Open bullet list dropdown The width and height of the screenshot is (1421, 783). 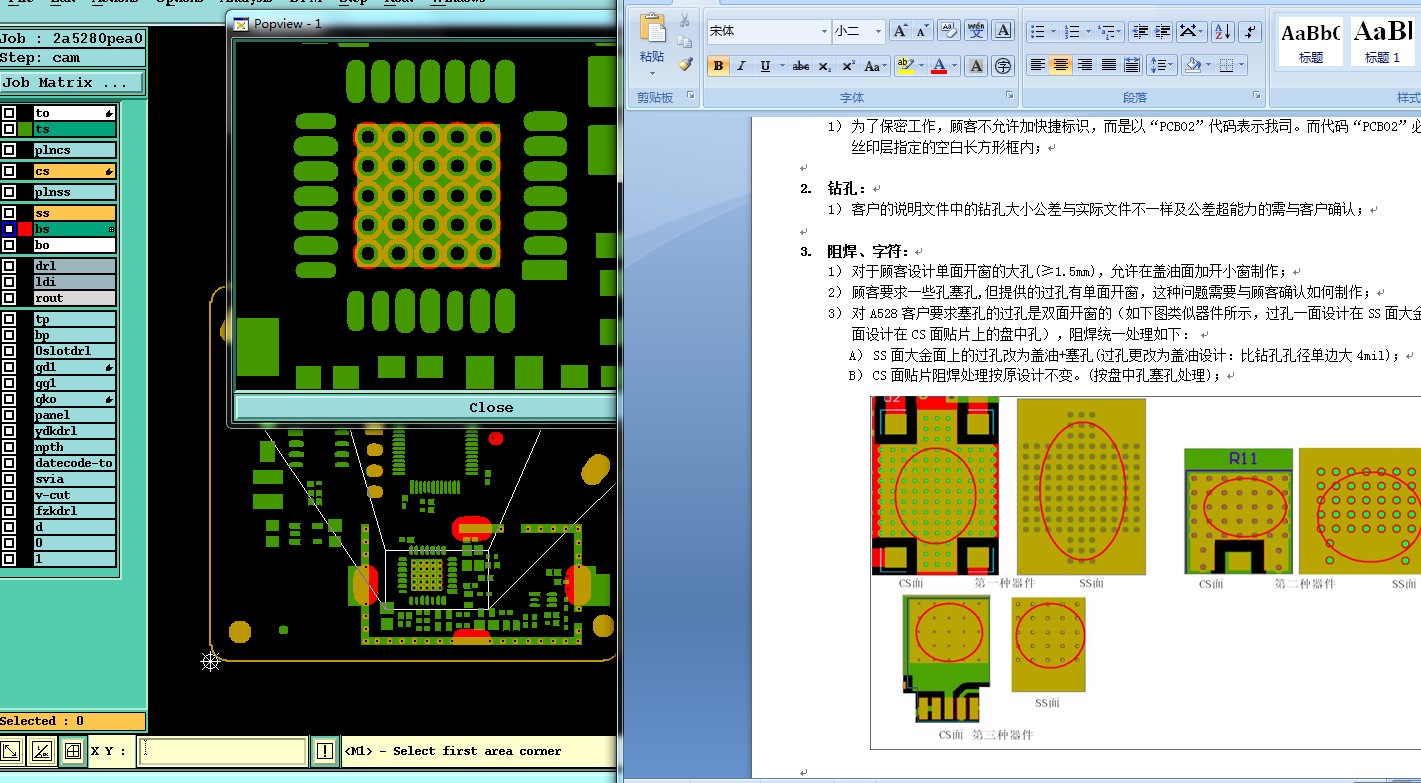tap(1054, 31)
